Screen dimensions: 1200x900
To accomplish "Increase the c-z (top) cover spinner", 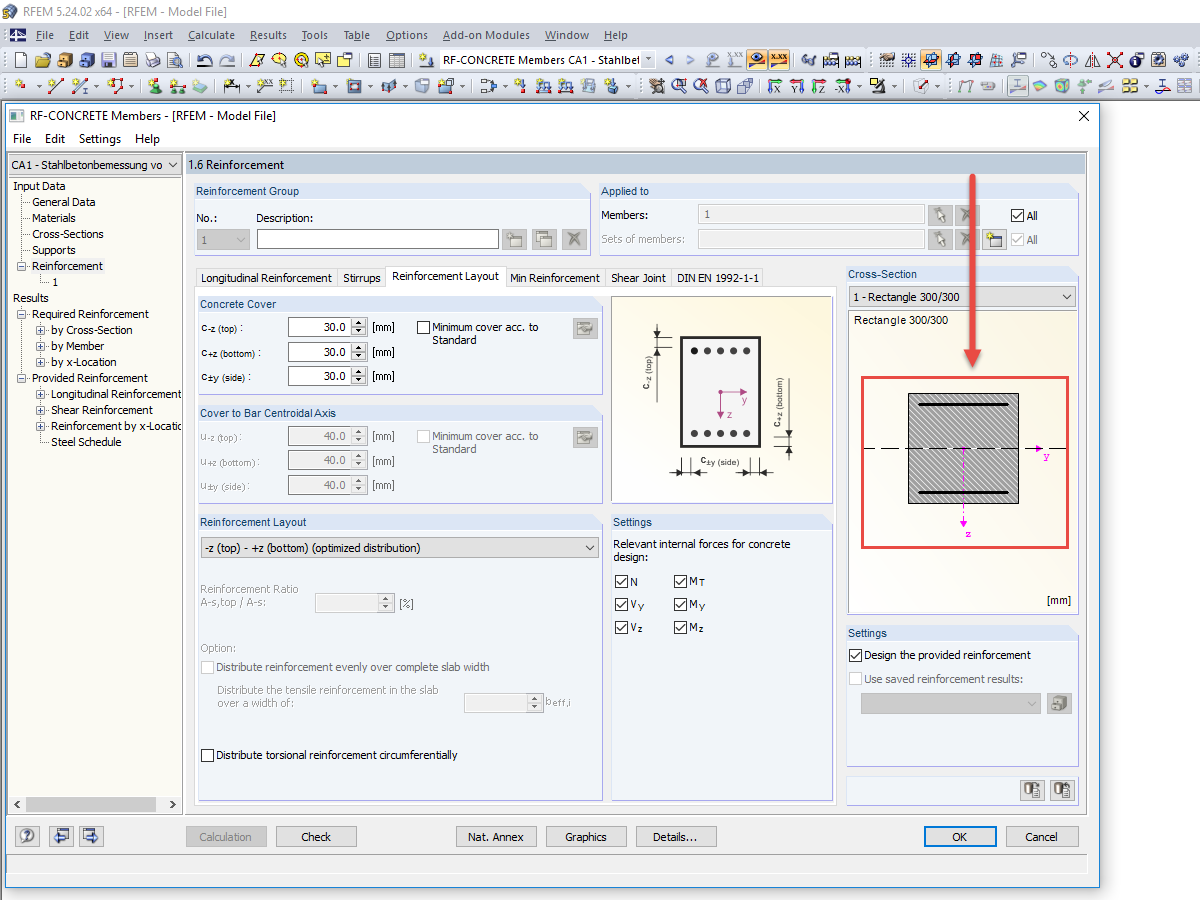I will [359, 323].
